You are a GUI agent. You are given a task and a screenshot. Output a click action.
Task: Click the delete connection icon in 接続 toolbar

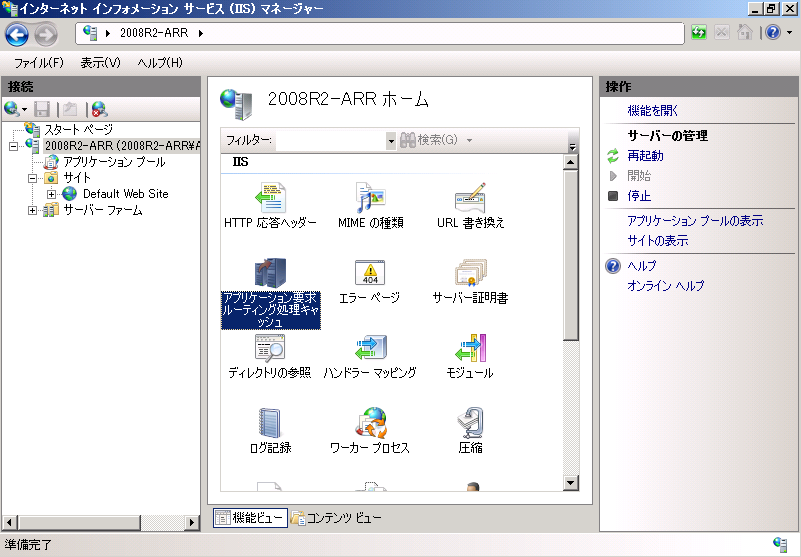(x=99, y=109)
